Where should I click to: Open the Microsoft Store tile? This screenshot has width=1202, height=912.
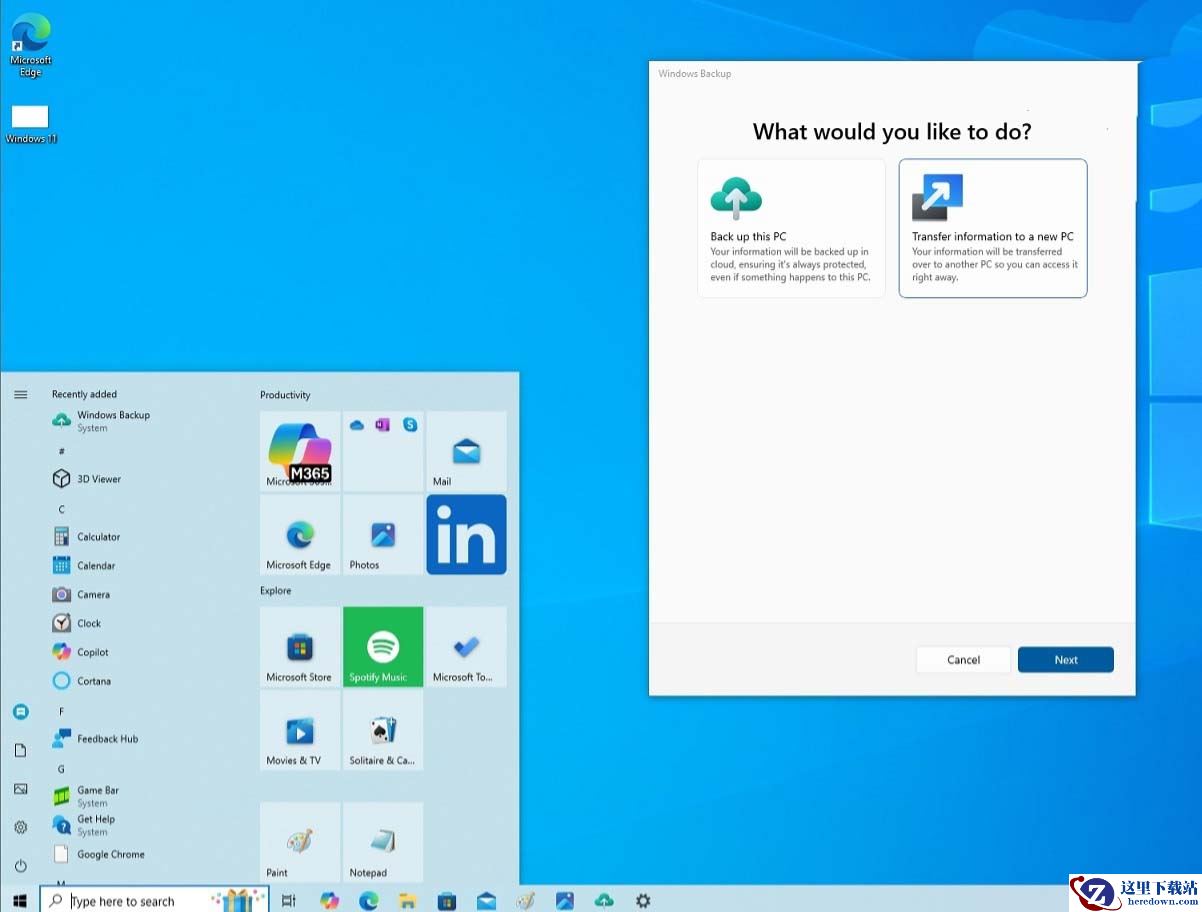point(300,647)
